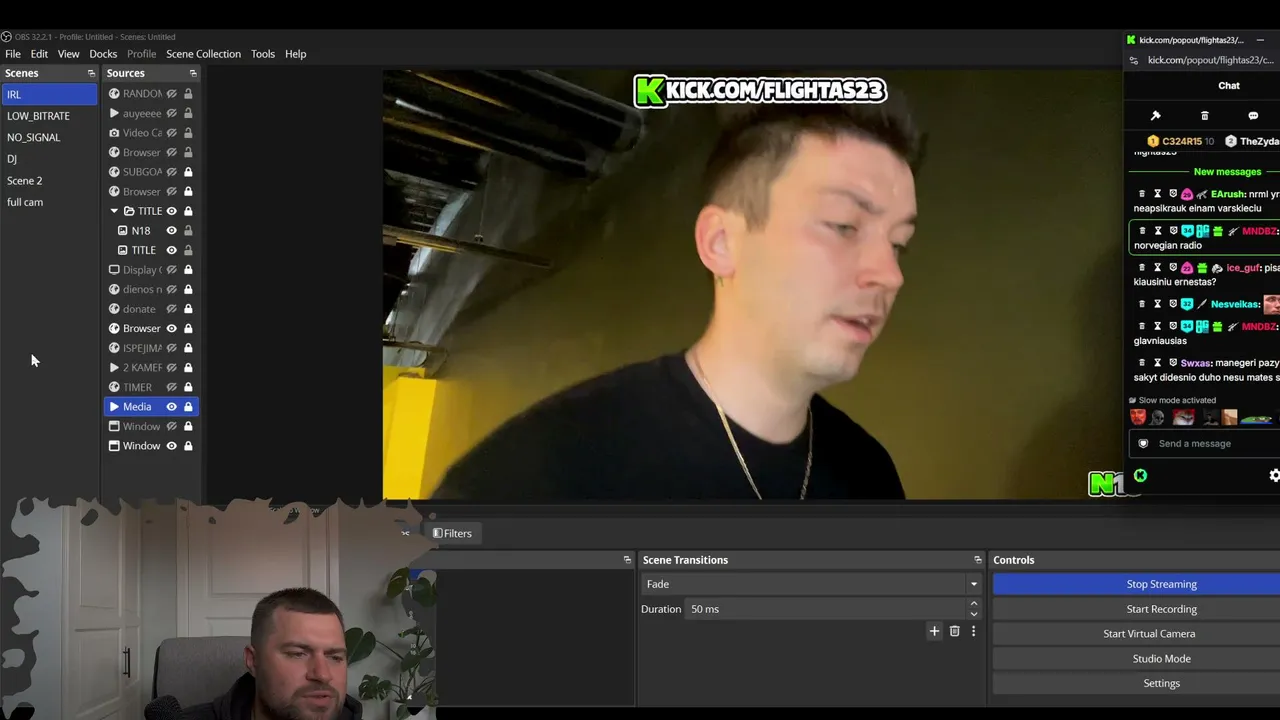The image size is (1280, 720).
Task: Stop the stream
Action: pos(1161,584)
